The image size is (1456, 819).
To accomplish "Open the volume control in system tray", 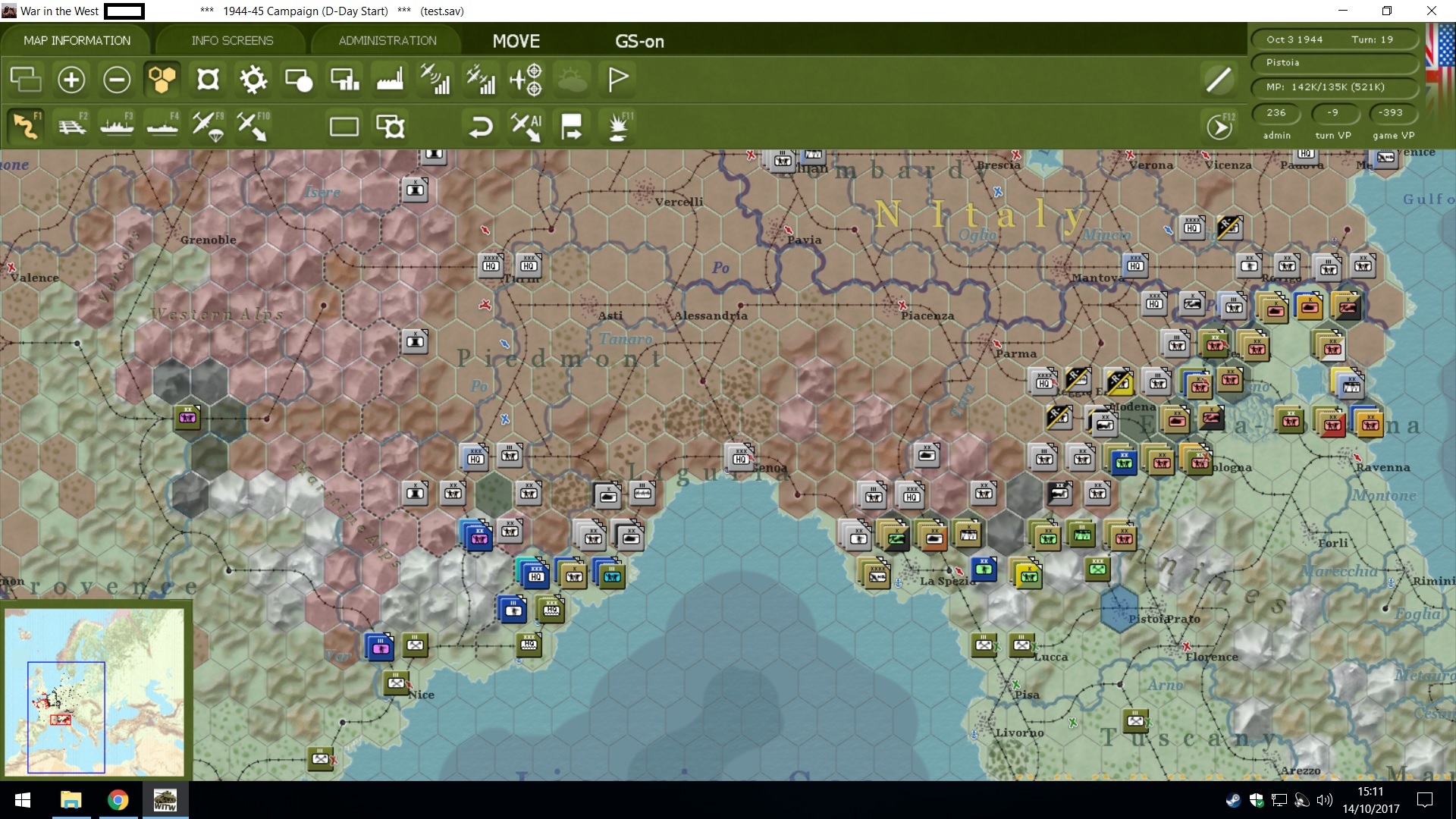I will pyautogui.click(x=1324, y=800).
